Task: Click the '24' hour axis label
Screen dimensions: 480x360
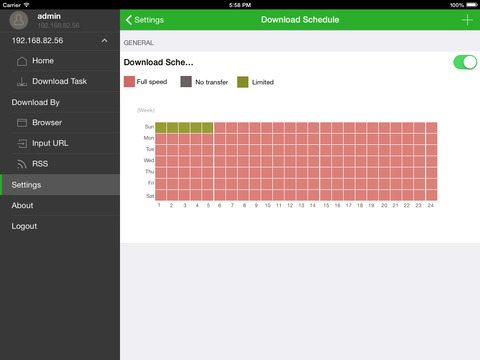Action: (x=431, y=205)
